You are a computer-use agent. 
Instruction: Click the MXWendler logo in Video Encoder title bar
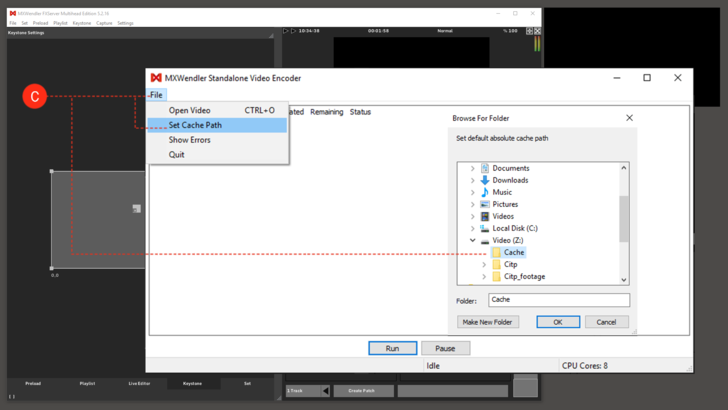pos(156,78)
